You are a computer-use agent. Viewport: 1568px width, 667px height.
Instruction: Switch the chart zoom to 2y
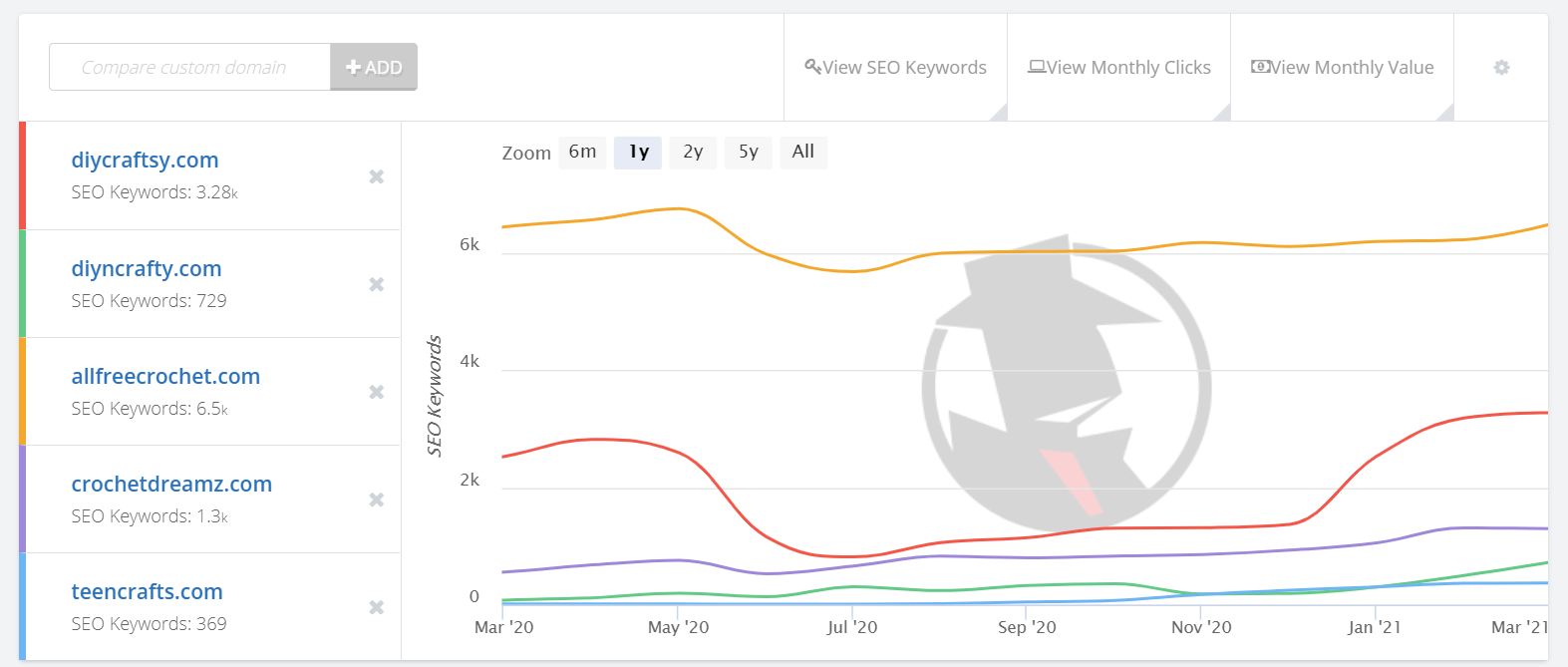pos(693,153)
